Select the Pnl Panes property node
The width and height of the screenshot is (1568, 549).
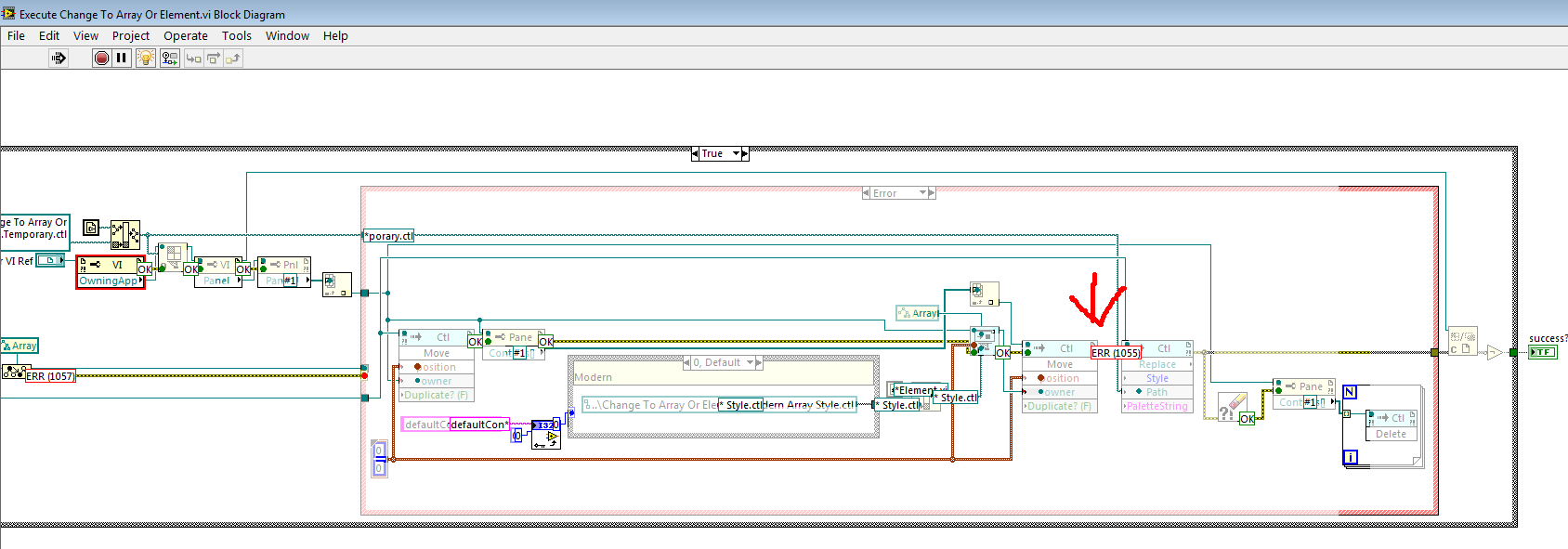pos(283,272)
